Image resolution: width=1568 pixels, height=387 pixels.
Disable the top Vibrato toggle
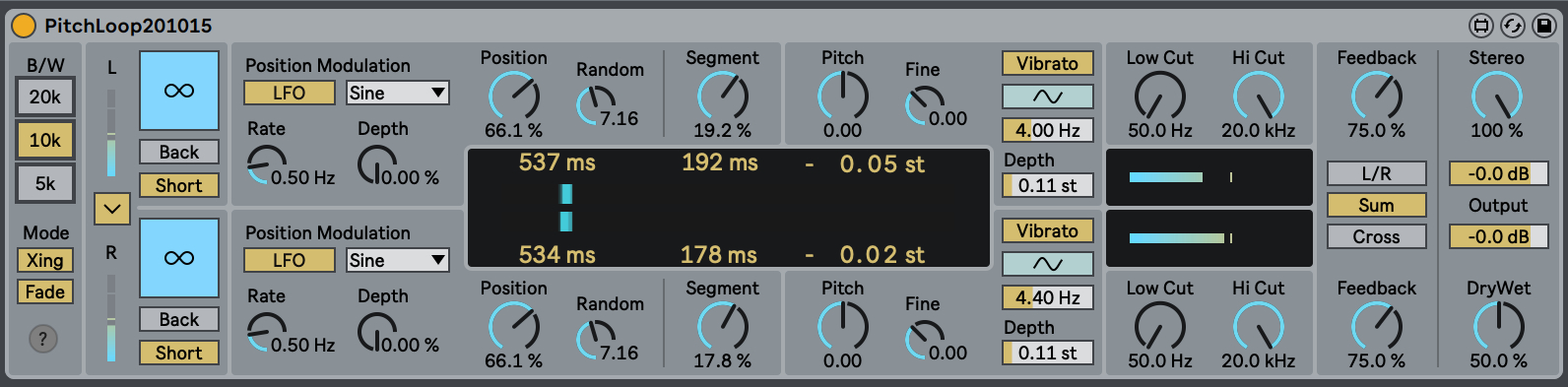coord(1048,63)
